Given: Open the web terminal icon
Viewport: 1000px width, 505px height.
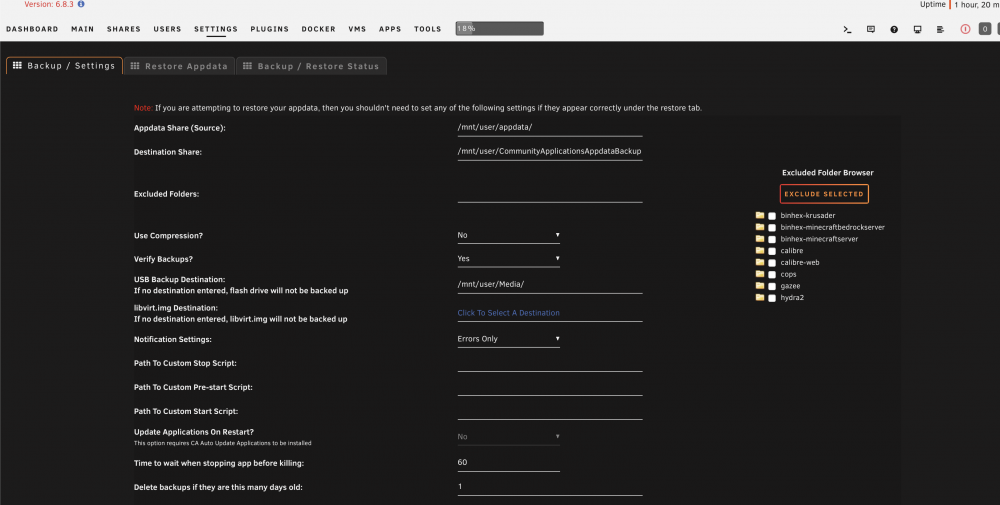Looking at the screenshot, I should pyautogui.click(x=847, y=29).
